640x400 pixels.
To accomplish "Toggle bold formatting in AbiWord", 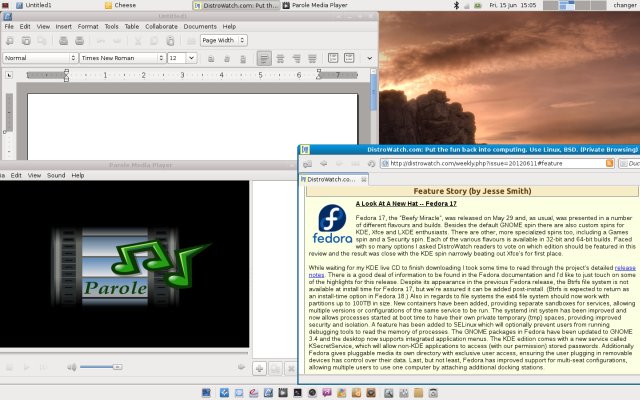I will tap(211, 58).
